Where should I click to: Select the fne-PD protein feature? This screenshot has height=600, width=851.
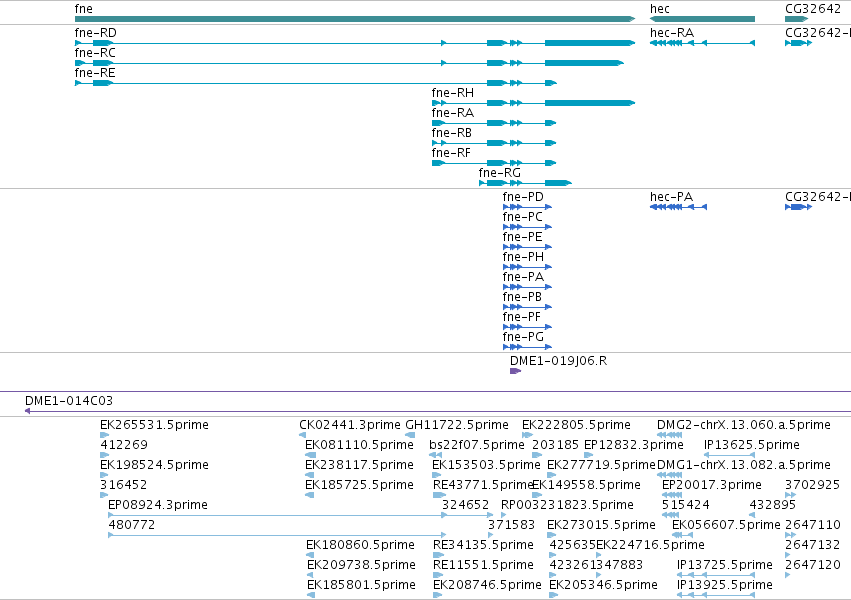pos(527,207)
